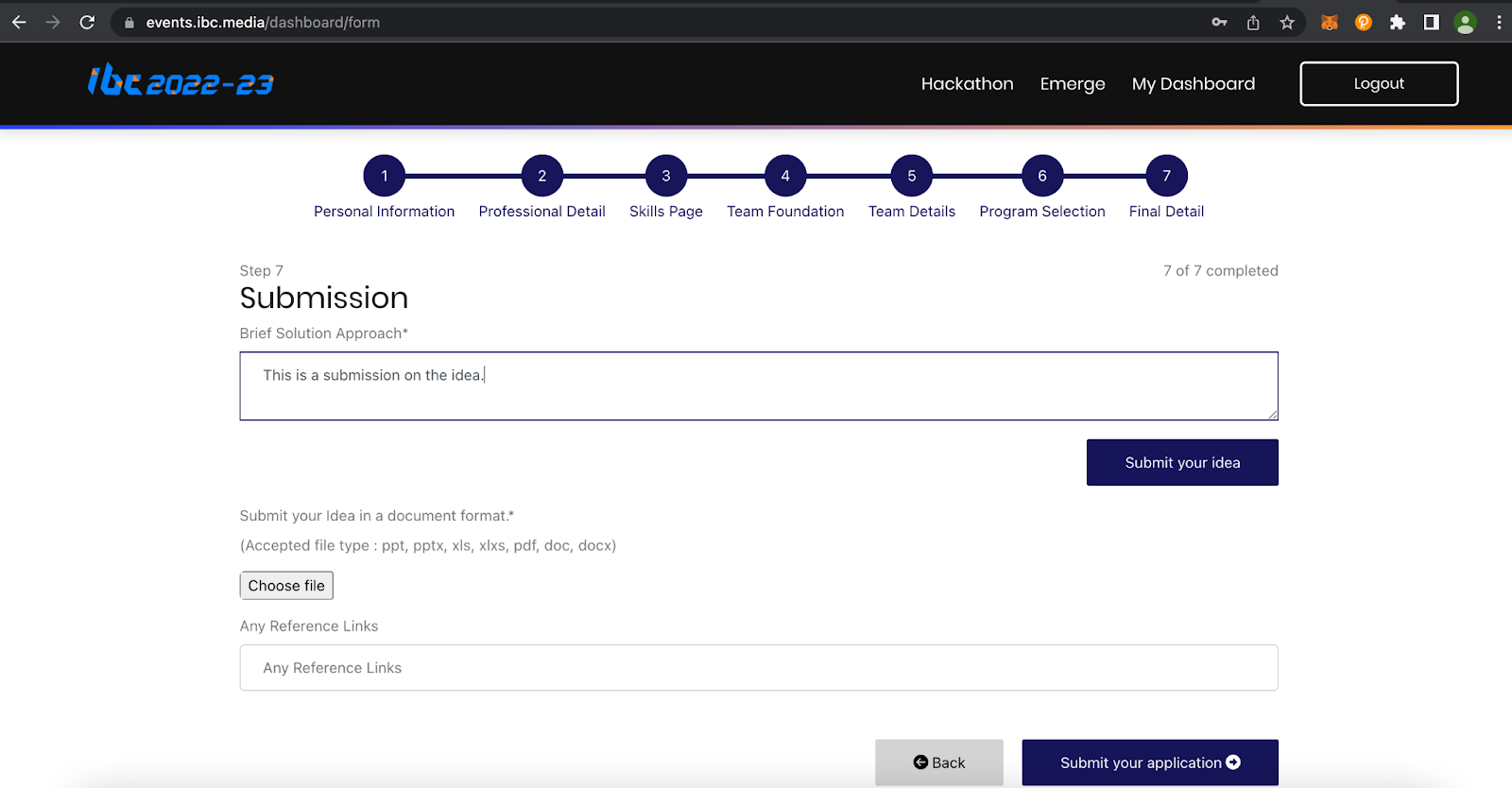
Task: Click the accepted file type note
Action: pyautogui.click(x=428, y=546)
